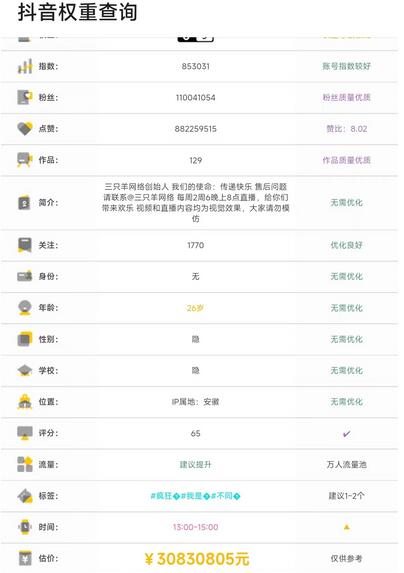Select the 标签 tag icon
404x573 pixels.
click(25, 496)
